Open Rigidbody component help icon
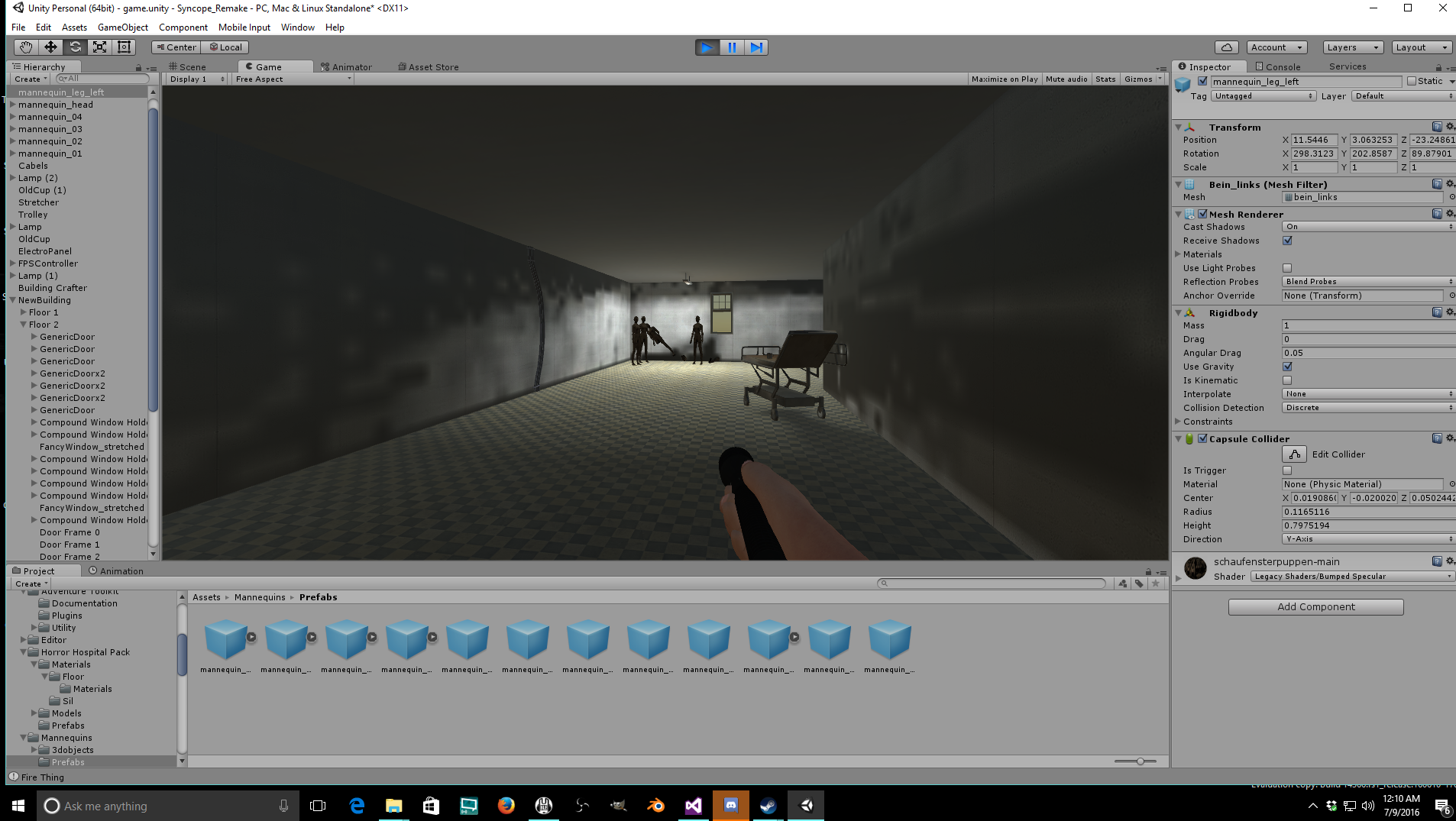This screenshot has height=821, width=1456. [1437, 312]
